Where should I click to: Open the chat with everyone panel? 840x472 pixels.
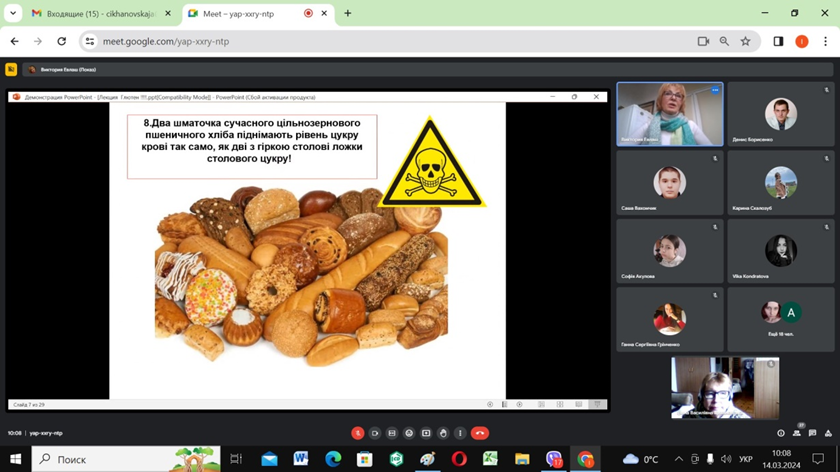click(x=813, y=433)
